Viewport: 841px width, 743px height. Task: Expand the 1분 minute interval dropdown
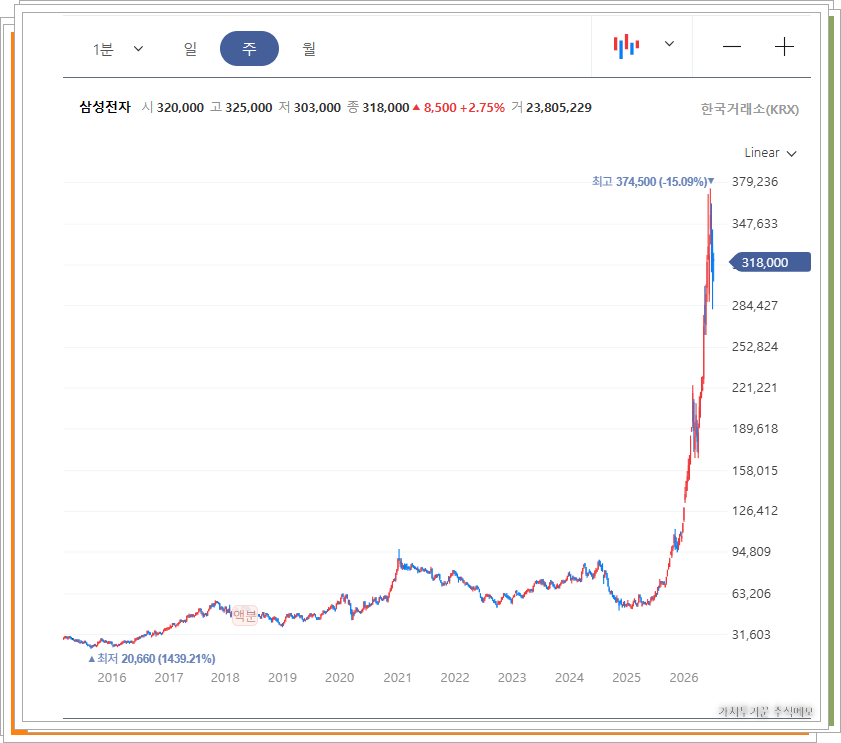tap(117, 49)
